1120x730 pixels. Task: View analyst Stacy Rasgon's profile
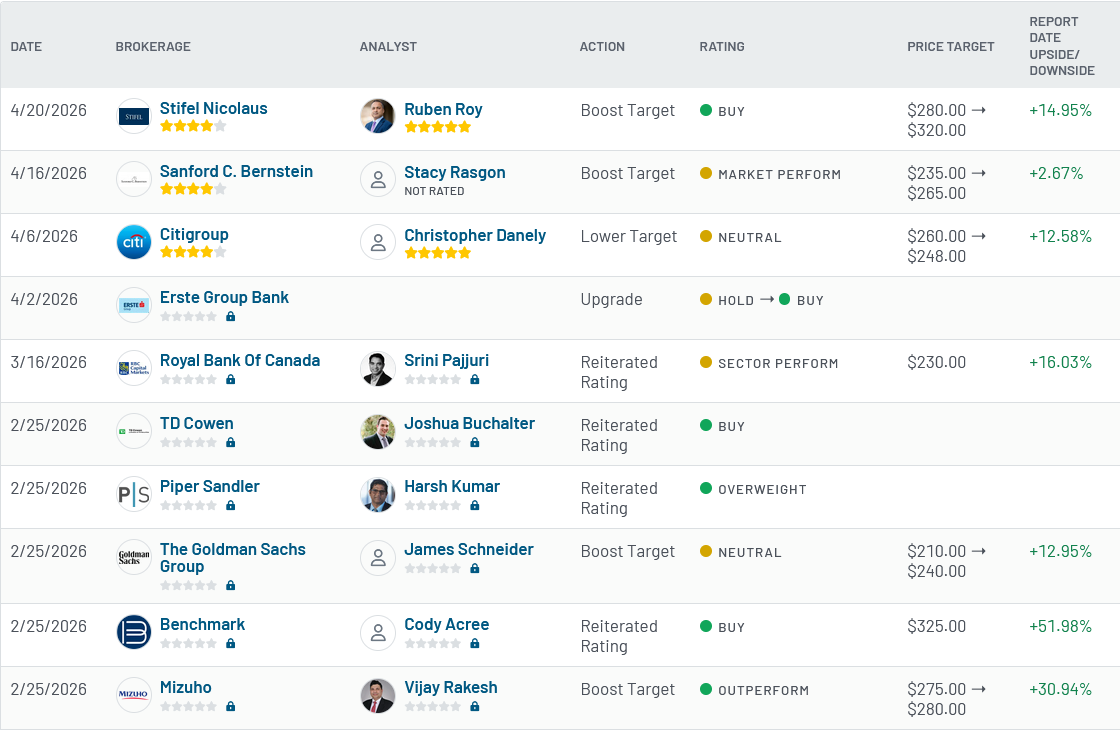(455, 172)
